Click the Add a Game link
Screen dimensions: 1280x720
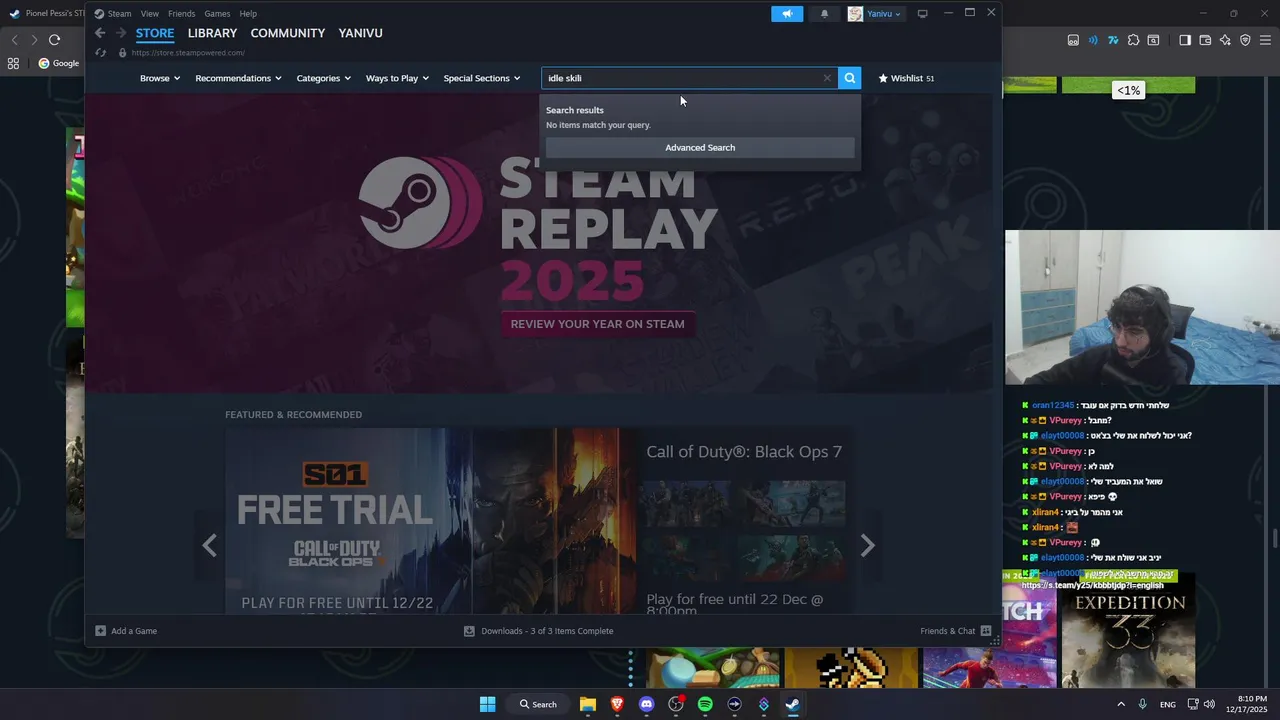tap(134, 631)
